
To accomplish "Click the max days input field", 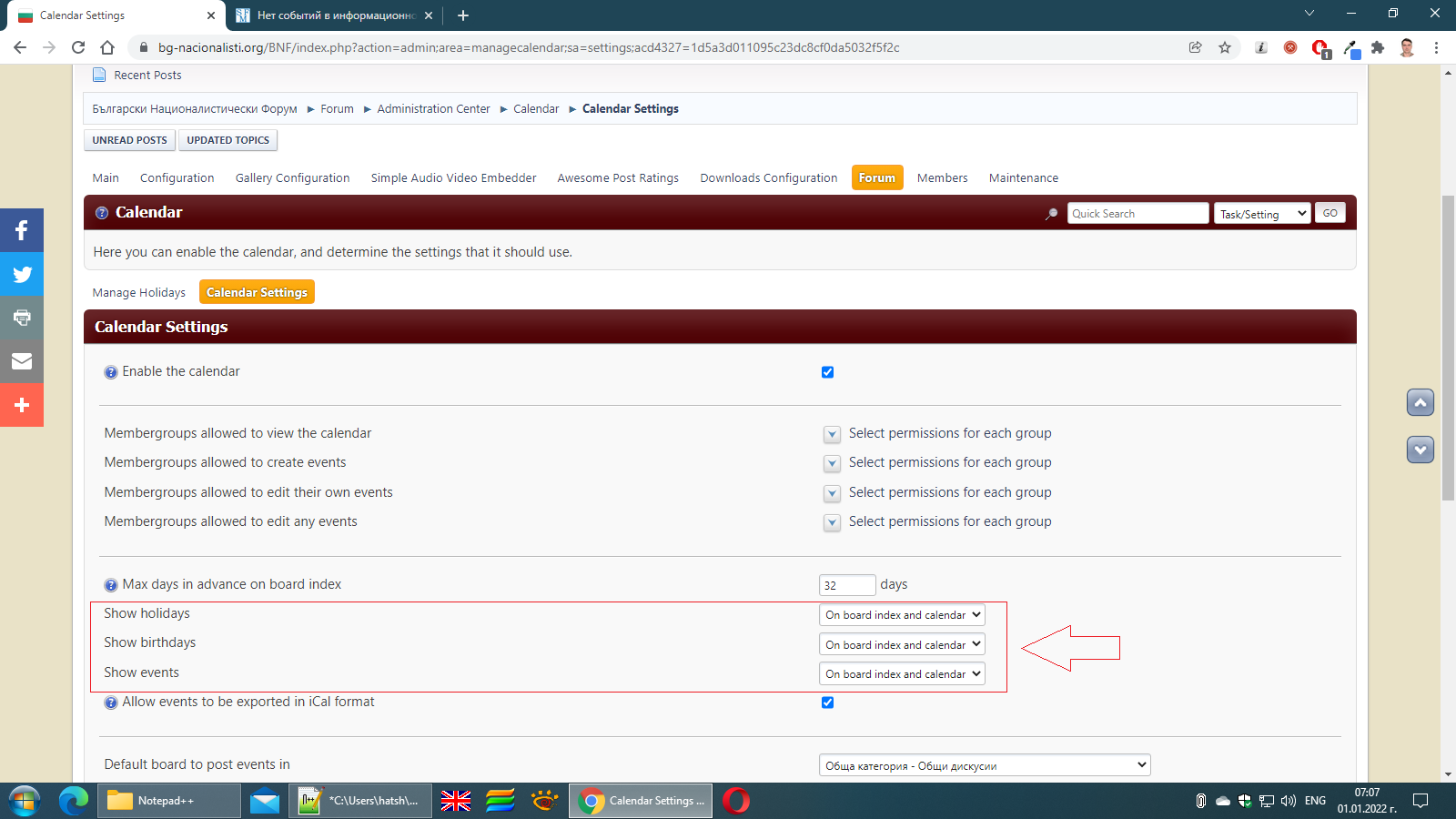I will pos(847,585).
